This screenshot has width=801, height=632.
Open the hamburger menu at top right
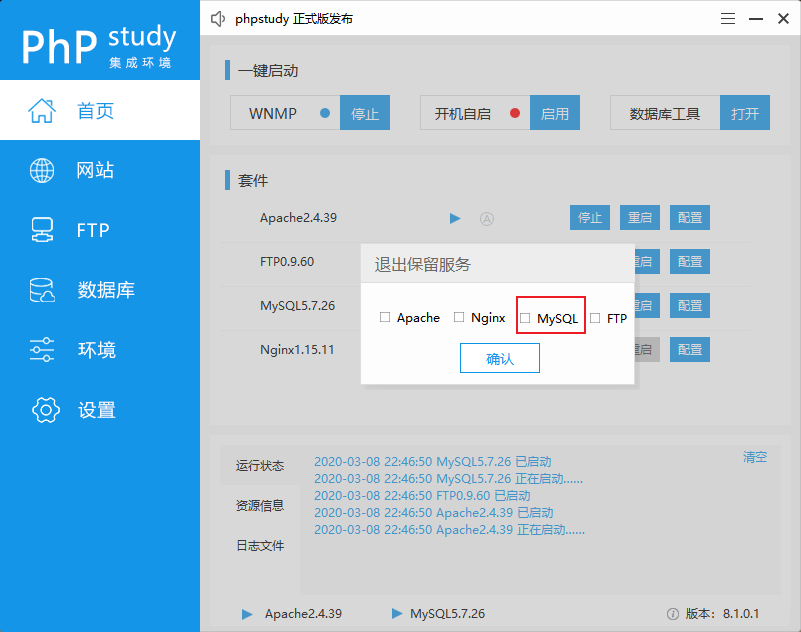click(727, 18)
